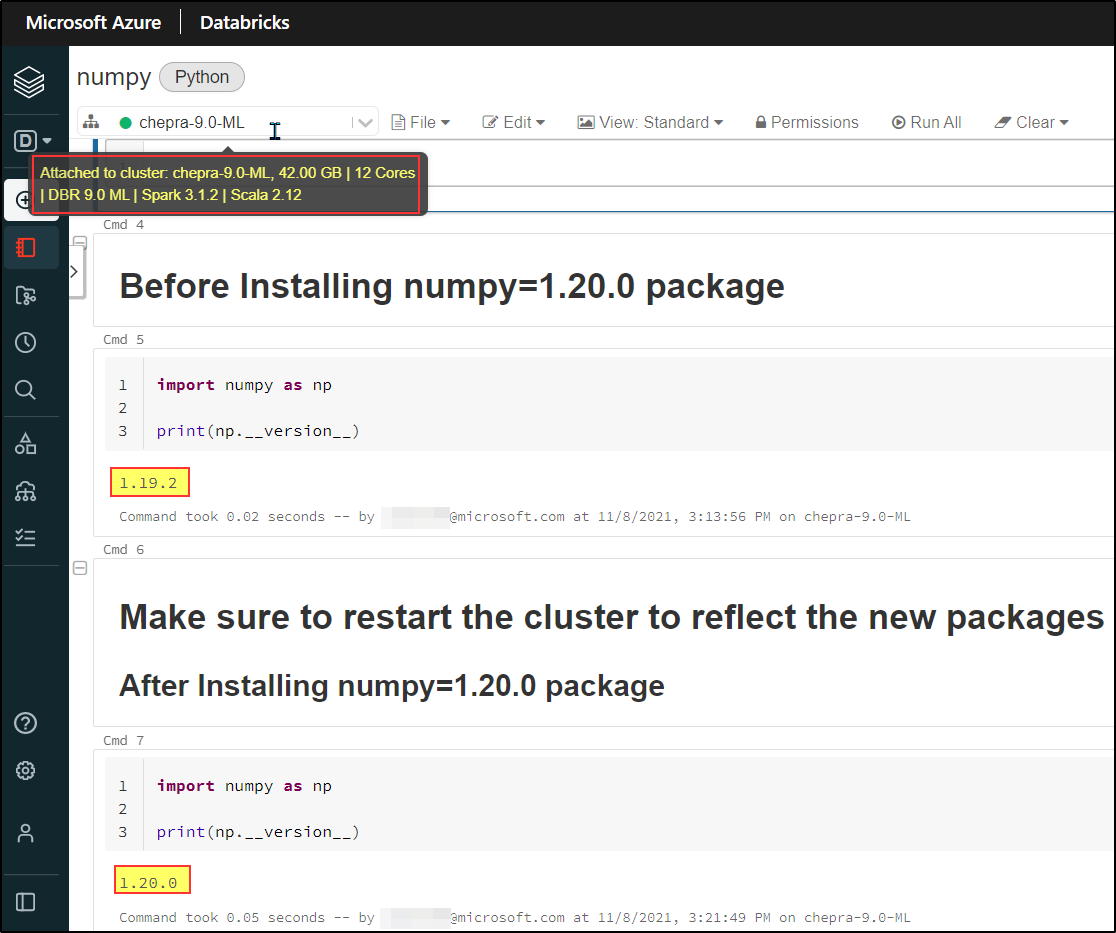Click the Make sure to restart cluster heading
Viewport: 1116px width, 933px height.
pos(611,617)
